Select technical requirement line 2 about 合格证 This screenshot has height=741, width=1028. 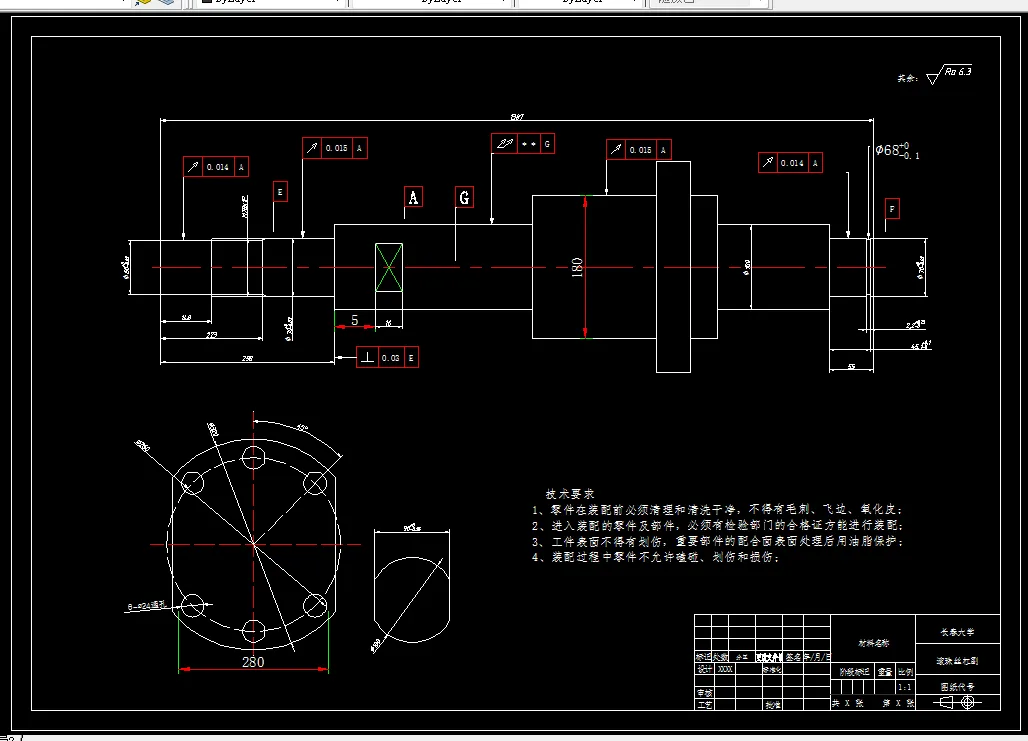tap(717, 525)
